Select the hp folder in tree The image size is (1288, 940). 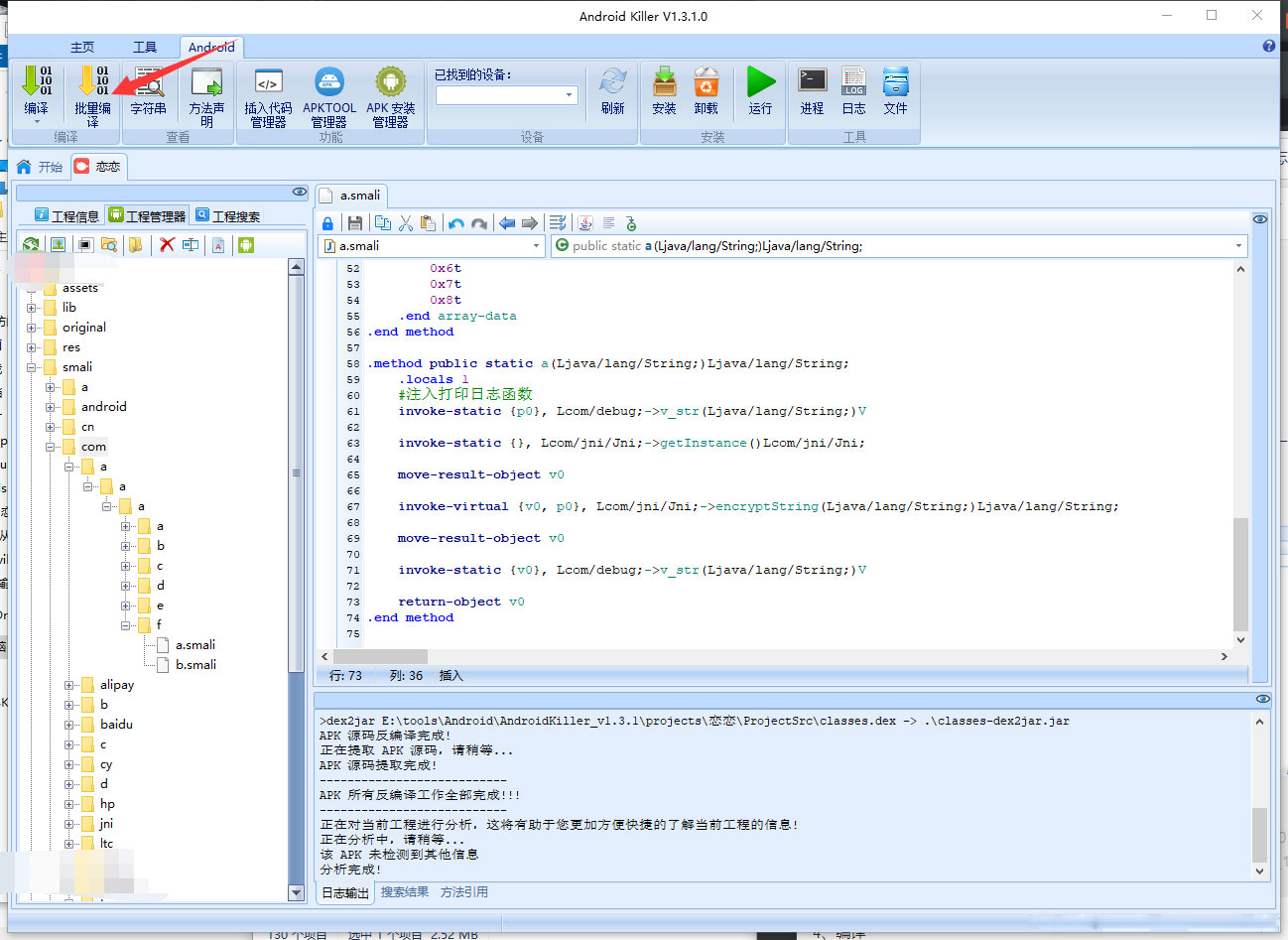coord(107,804)
